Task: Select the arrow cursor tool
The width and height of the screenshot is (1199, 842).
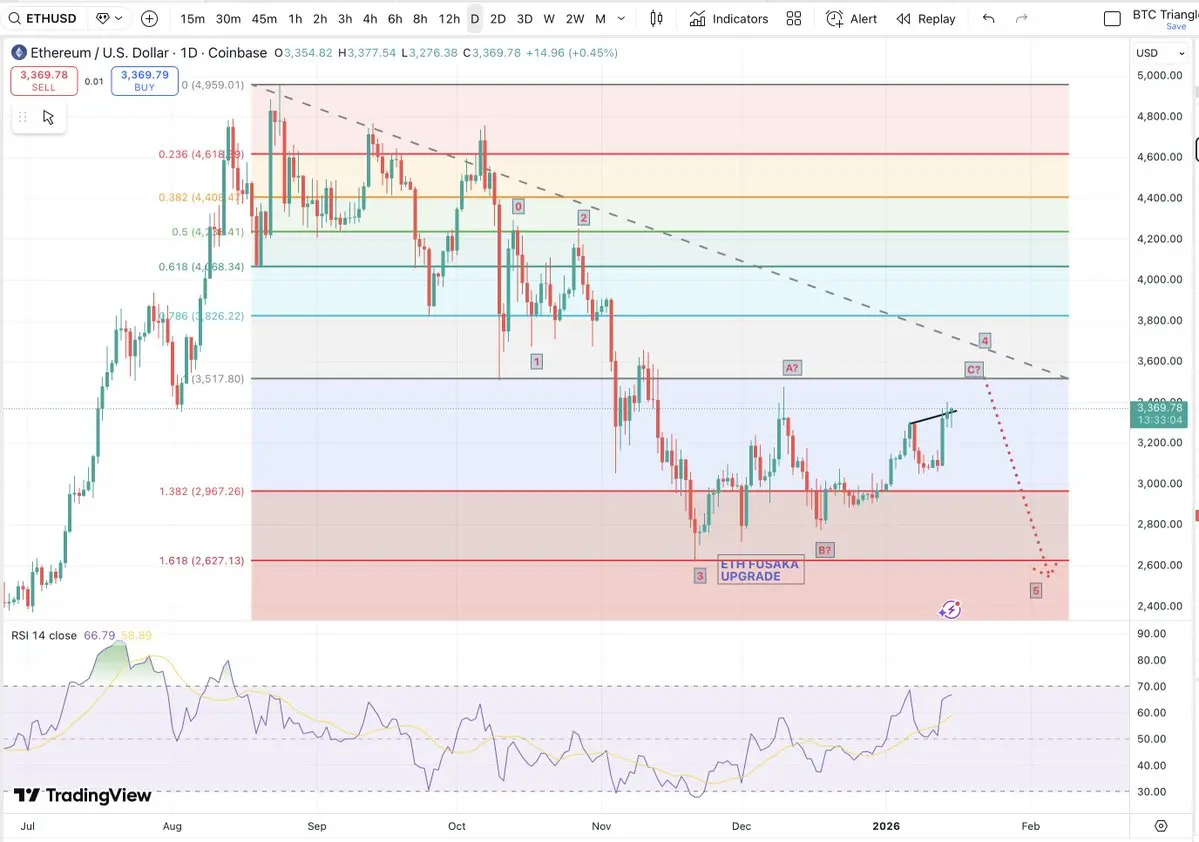Action: pyautogui.click(x=48, y=117)
